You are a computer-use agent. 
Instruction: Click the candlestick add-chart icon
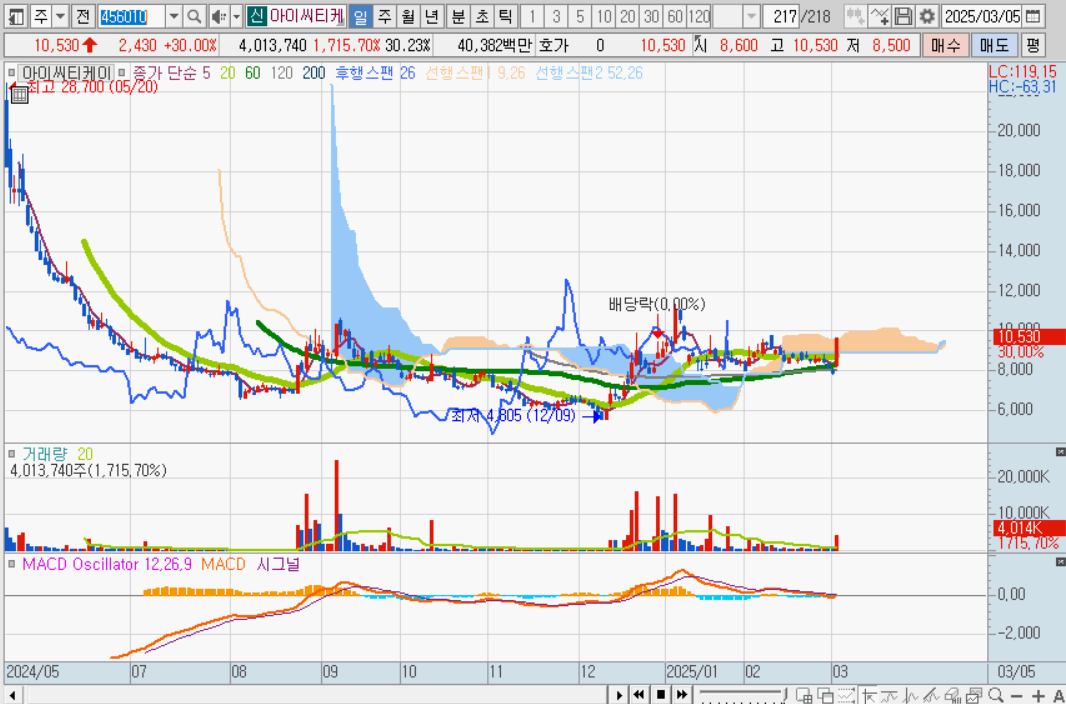(x=856, y=16)
